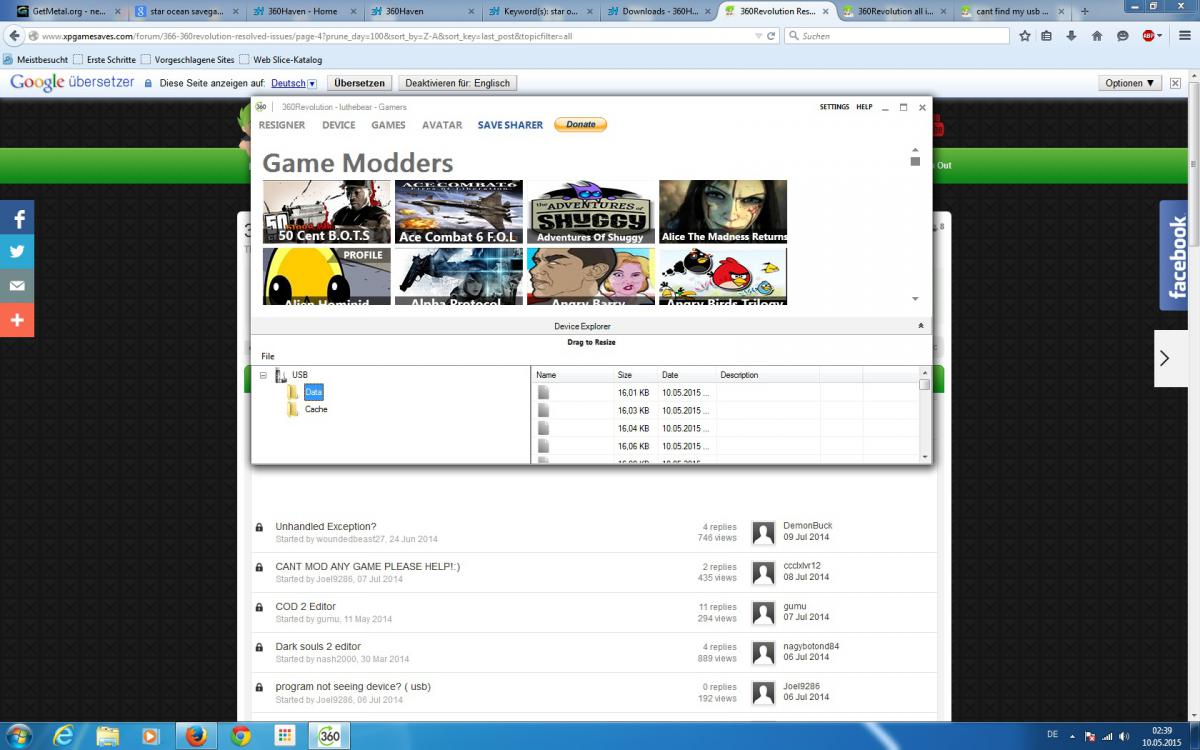Viewport: 1200px width, 750px height.
Task: Open Google Chrome from the taskbar
Action: click(240, 736)
